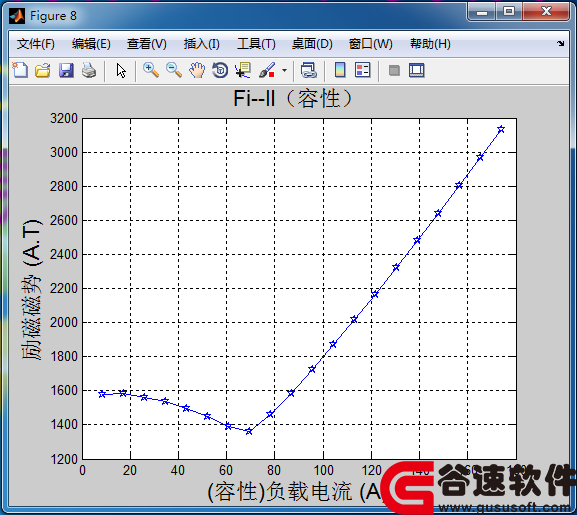The height and width of the screenshot is (515, 577).
Task: Click the topmost data point star
Action: (501, 129)
